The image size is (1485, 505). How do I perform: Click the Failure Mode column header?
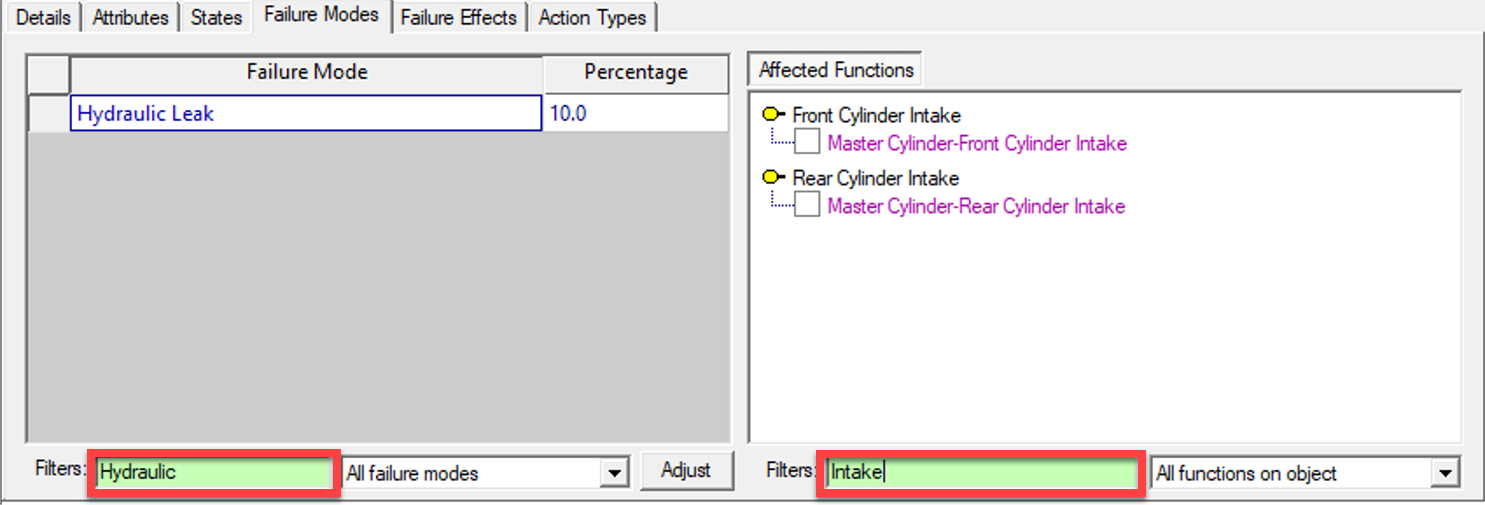click(306, 72)
